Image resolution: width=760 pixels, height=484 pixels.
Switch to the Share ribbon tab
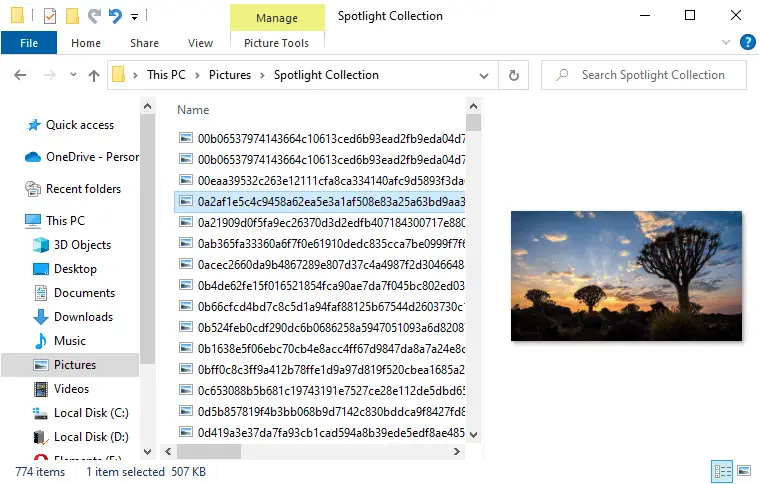coord(144,43)
